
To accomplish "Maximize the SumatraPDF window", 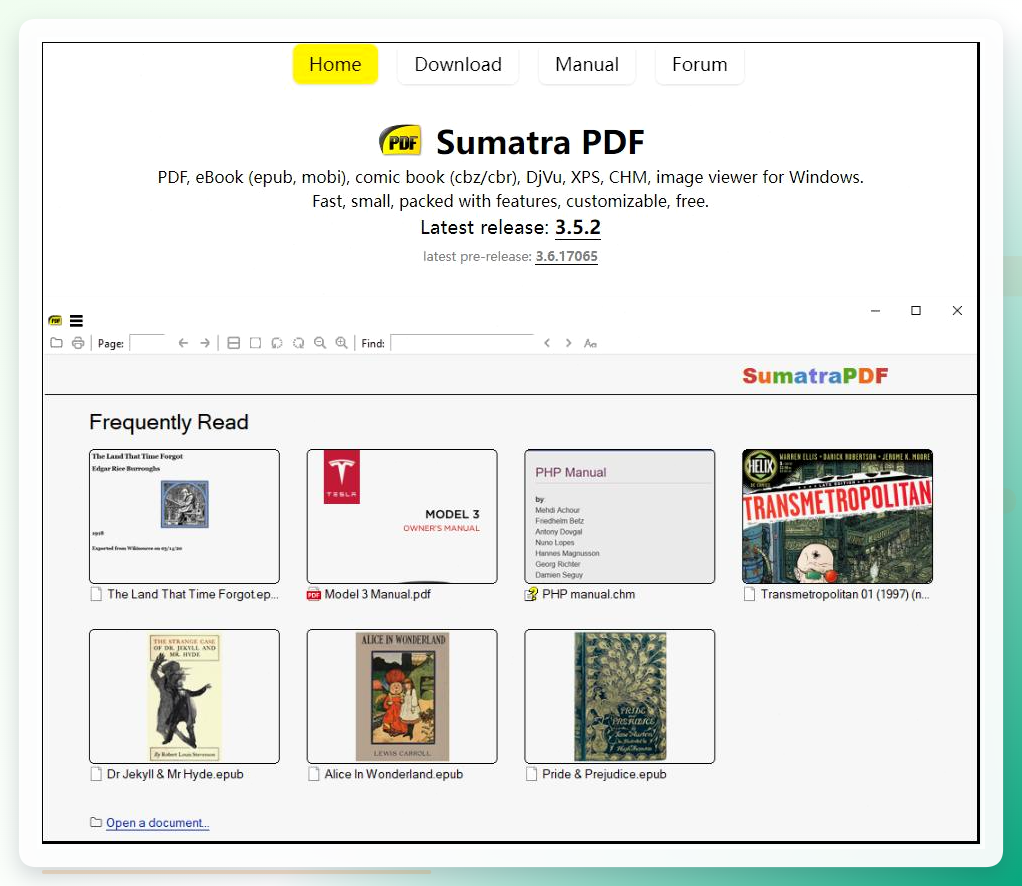I will click(916, 311).
